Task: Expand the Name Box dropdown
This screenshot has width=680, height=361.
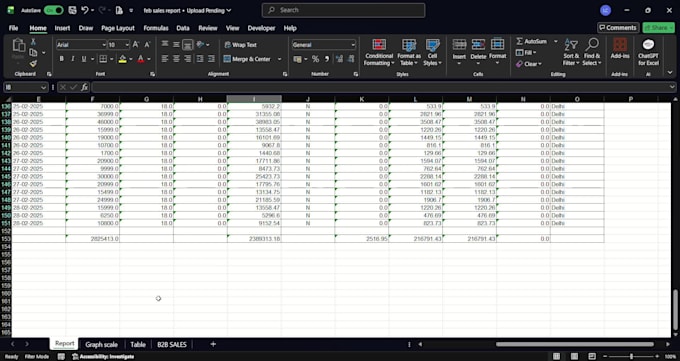Action: click(42, 87)
